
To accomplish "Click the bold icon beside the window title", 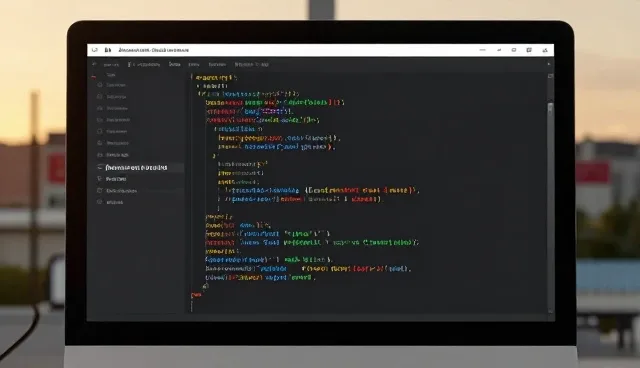I will [108, 50].
